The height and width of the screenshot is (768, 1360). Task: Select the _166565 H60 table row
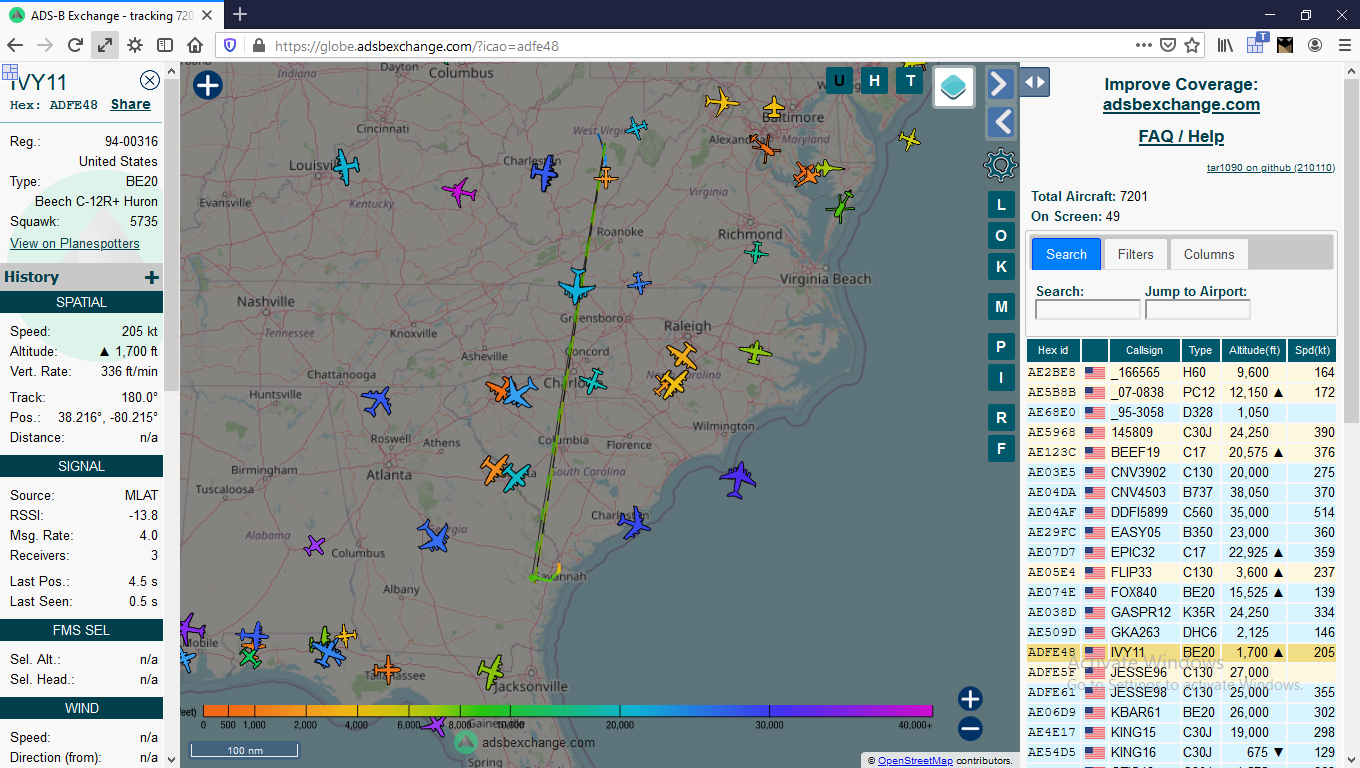coord(1182,372)
